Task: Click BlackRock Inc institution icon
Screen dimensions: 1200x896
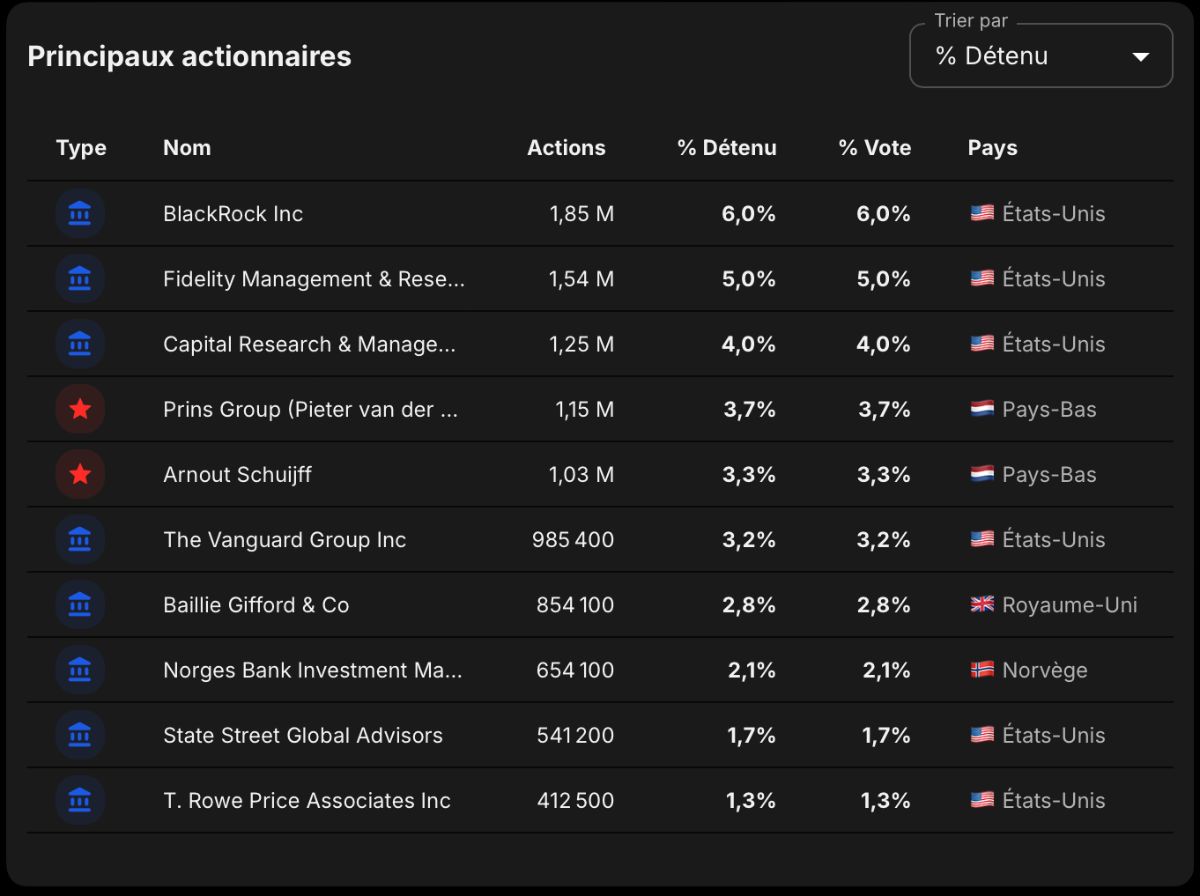Action: click(80, 213)
